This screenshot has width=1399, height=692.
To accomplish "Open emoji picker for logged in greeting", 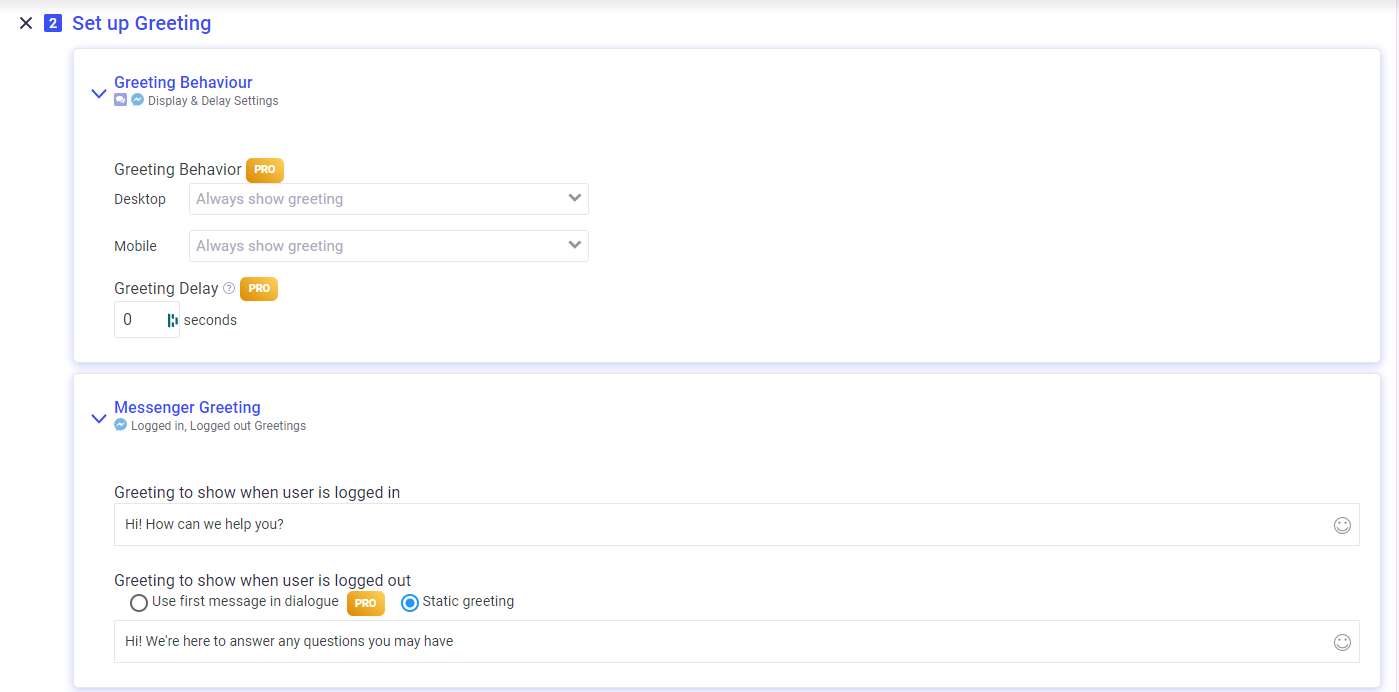I will pyautogui.click(x=1342, y=525).
